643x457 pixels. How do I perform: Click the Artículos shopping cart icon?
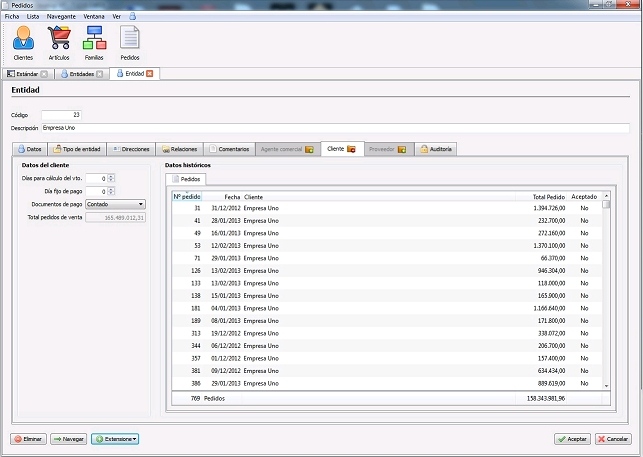(x=59, y=42)
